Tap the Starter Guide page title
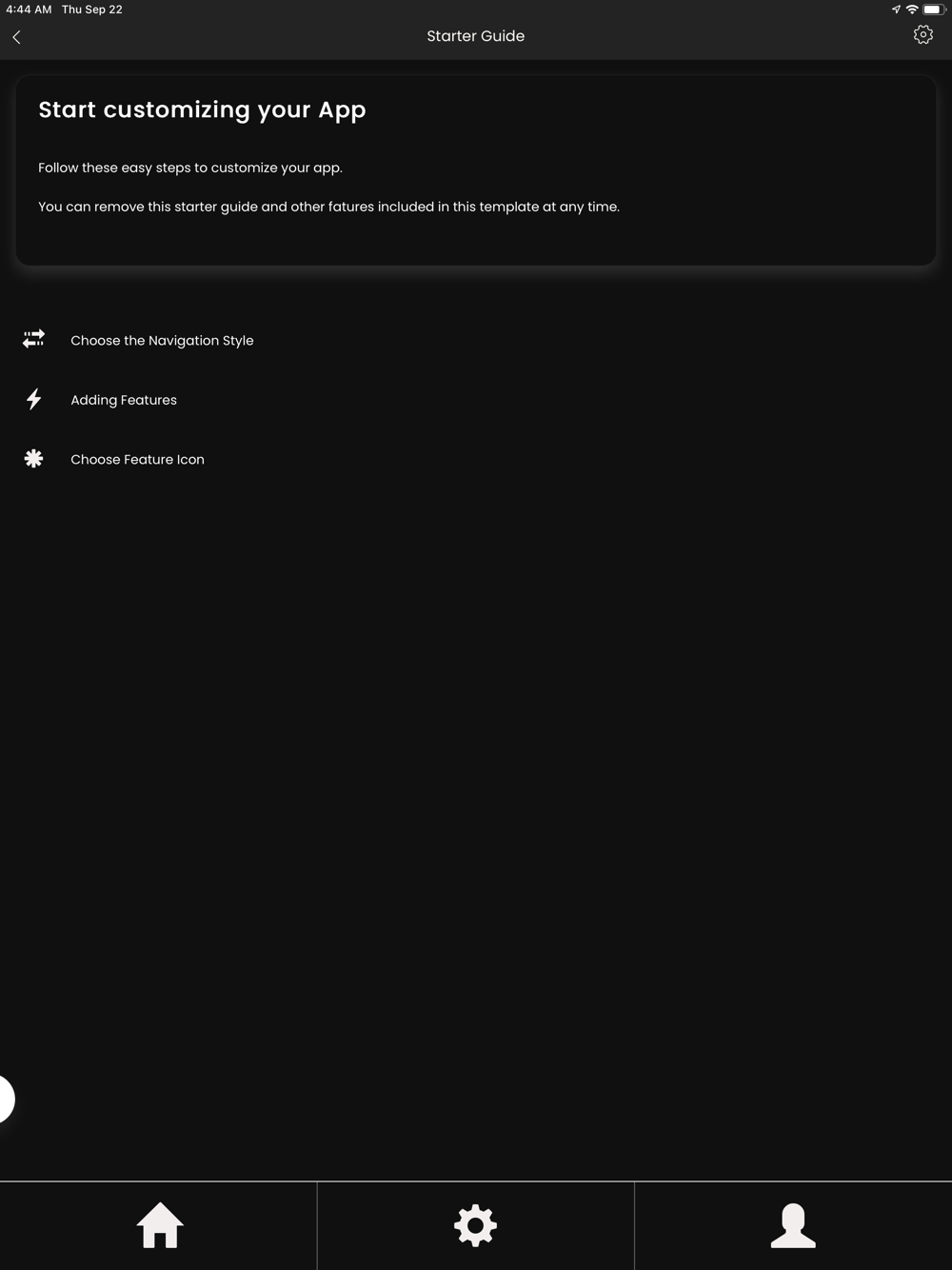This screenshot has width=952, height=1270. (475, 36)
